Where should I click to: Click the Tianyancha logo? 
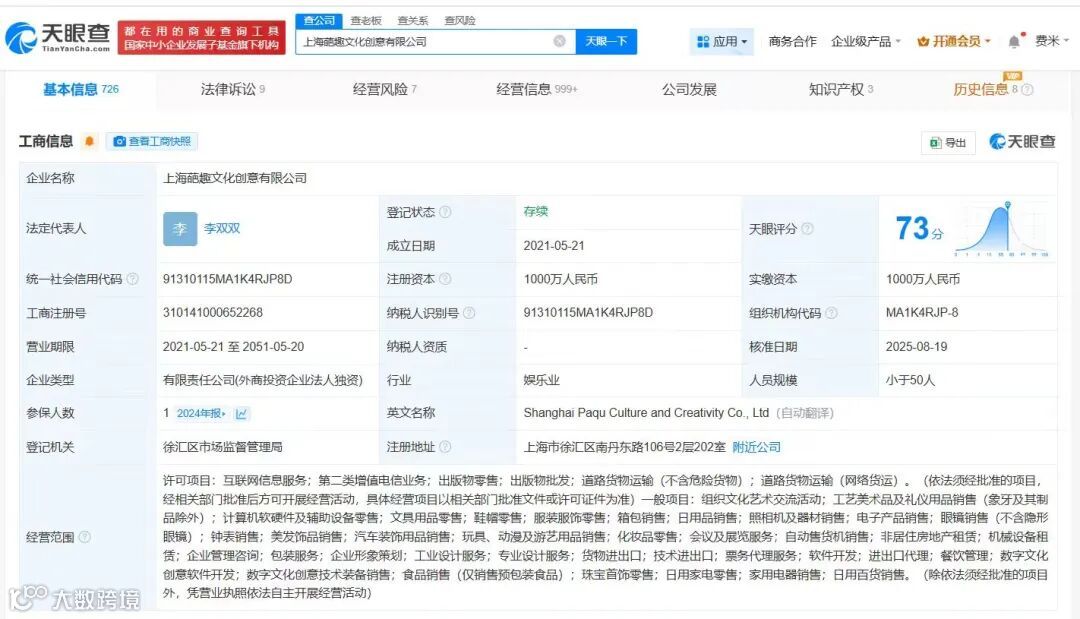point(58,38)
